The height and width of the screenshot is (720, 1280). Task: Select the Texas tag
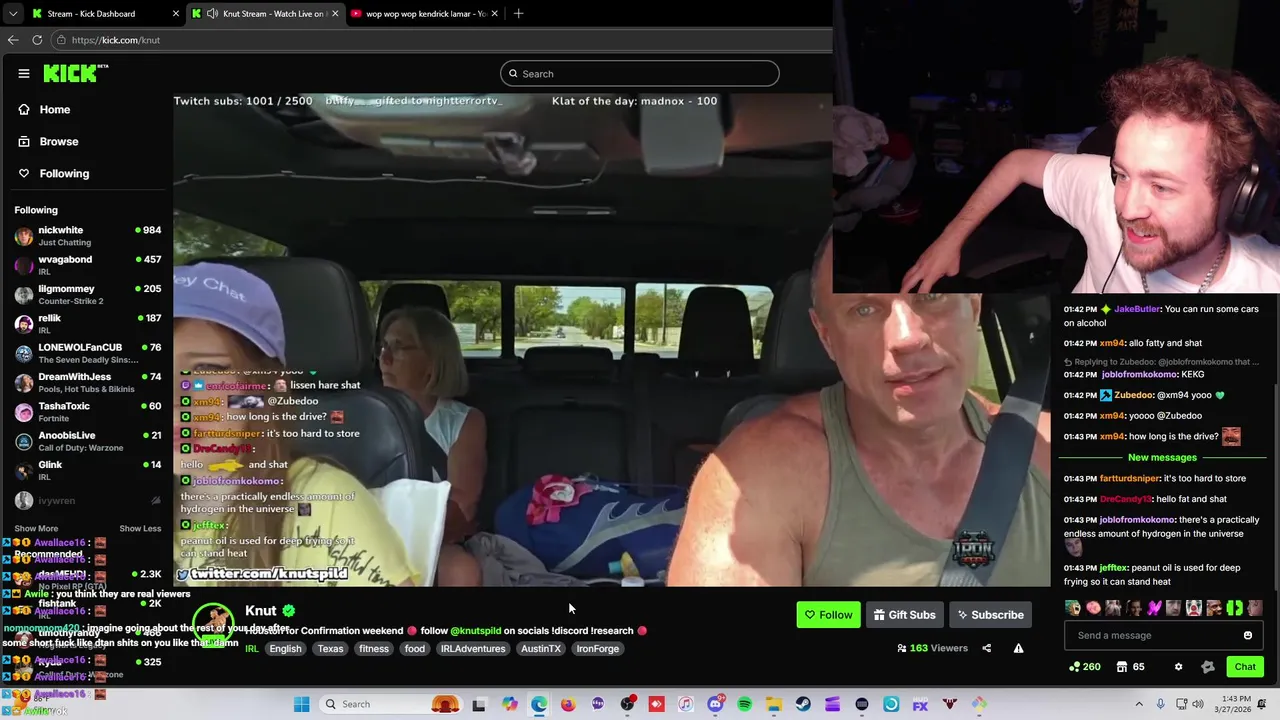330,649
